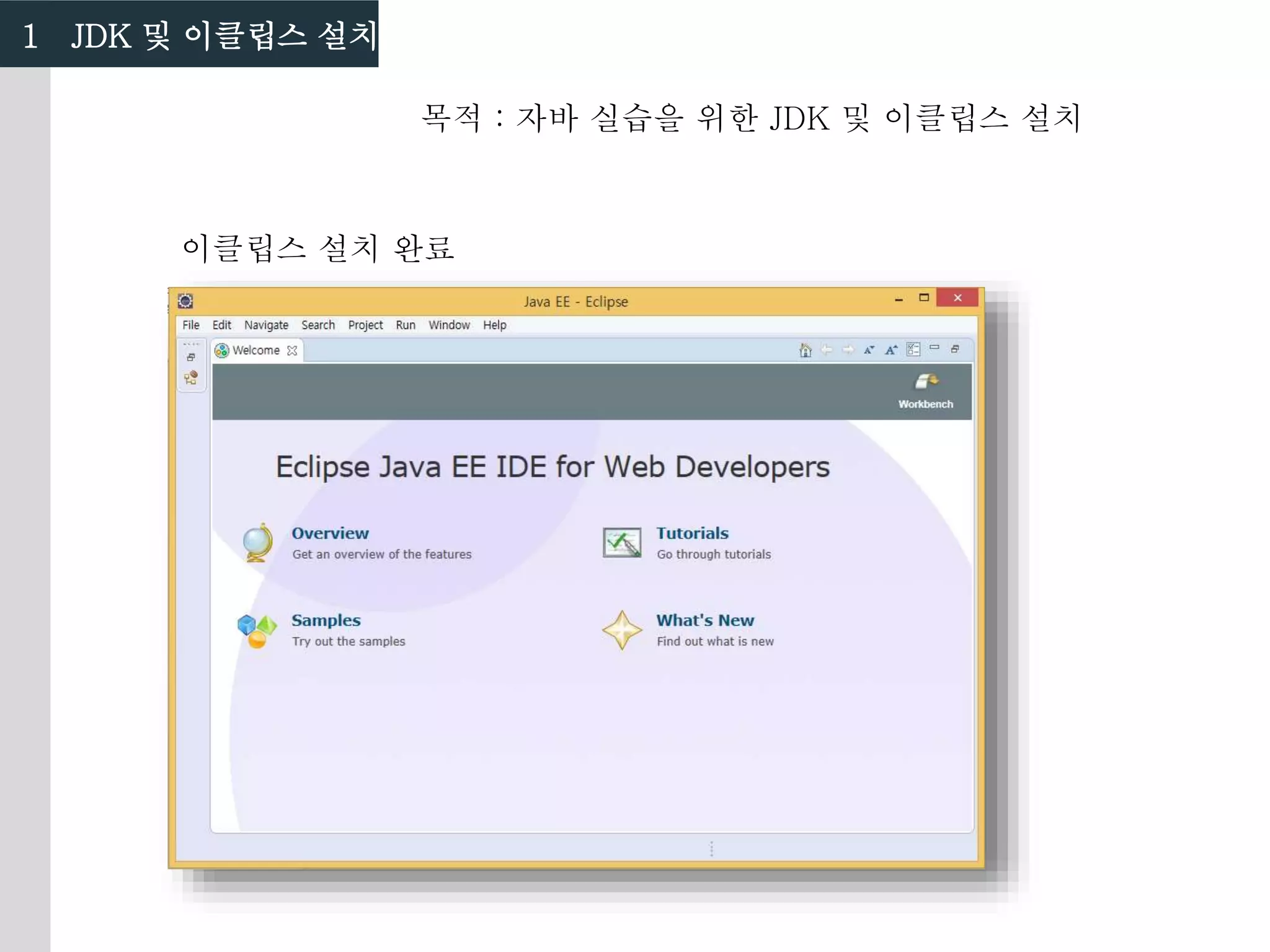Open the Project menu
Image resolution: width=1270 pixels, height=952 pixels.
(x=365, y=325)
